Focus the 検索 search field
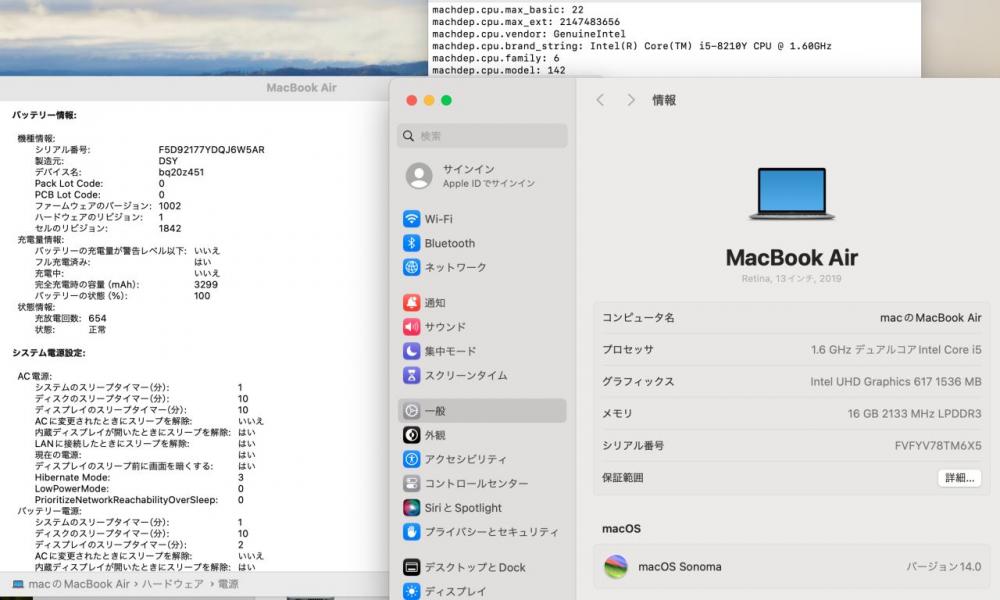The image size is (1000, 600). click(x=482, y=136)
